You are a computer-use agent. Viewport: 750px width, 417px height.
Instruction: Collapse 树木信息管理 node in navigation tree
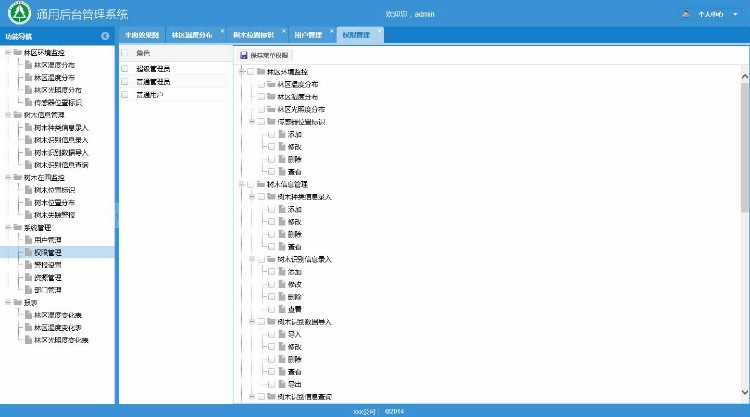[x=8, y=115]
